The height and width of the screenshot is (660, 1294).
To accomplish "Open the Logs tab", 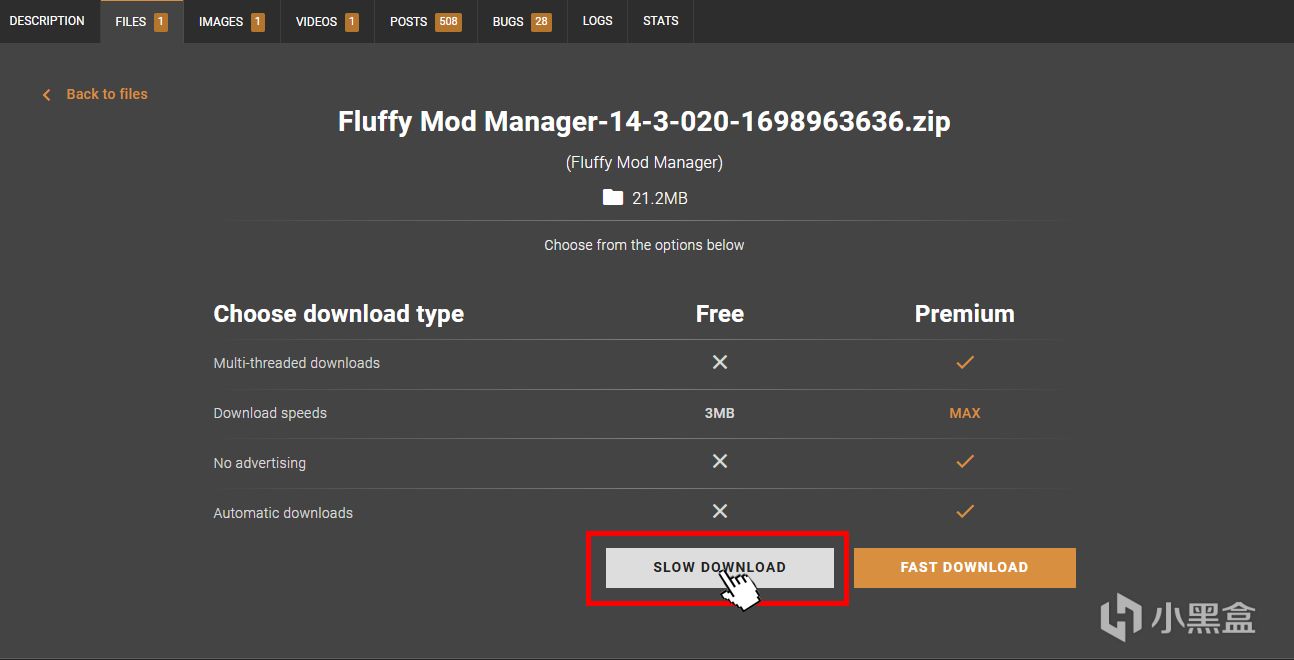I will [x=598, y=21].
